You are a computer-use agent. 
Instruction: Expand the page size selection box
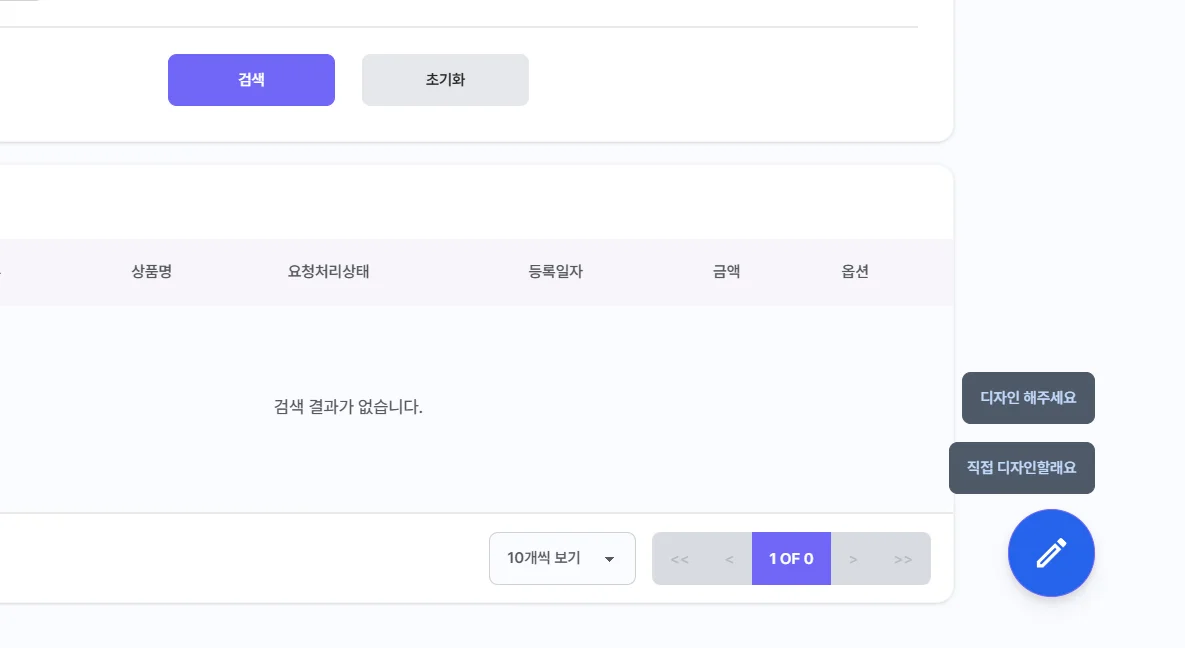(x=562, y=558)
